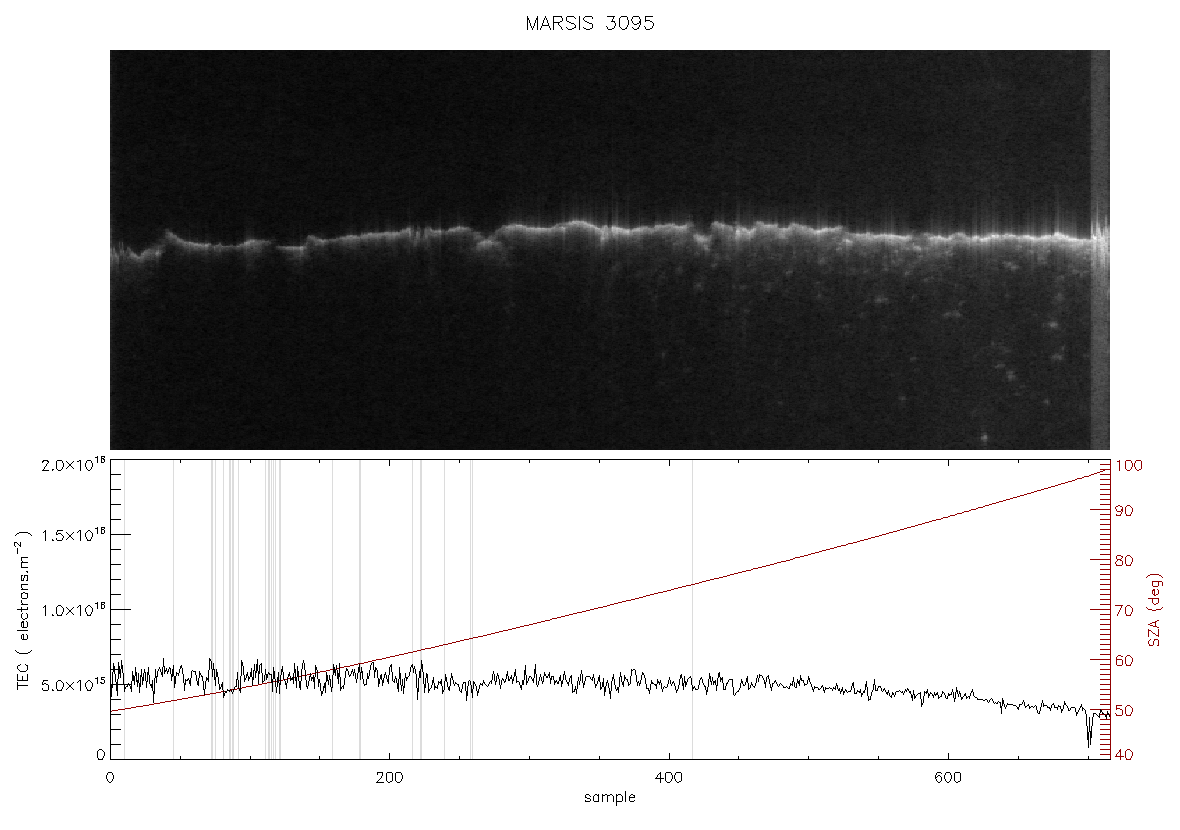Click the 50 value on the SZA axis
This screenshot has height=830, width=1180.
click(1124, 710)
